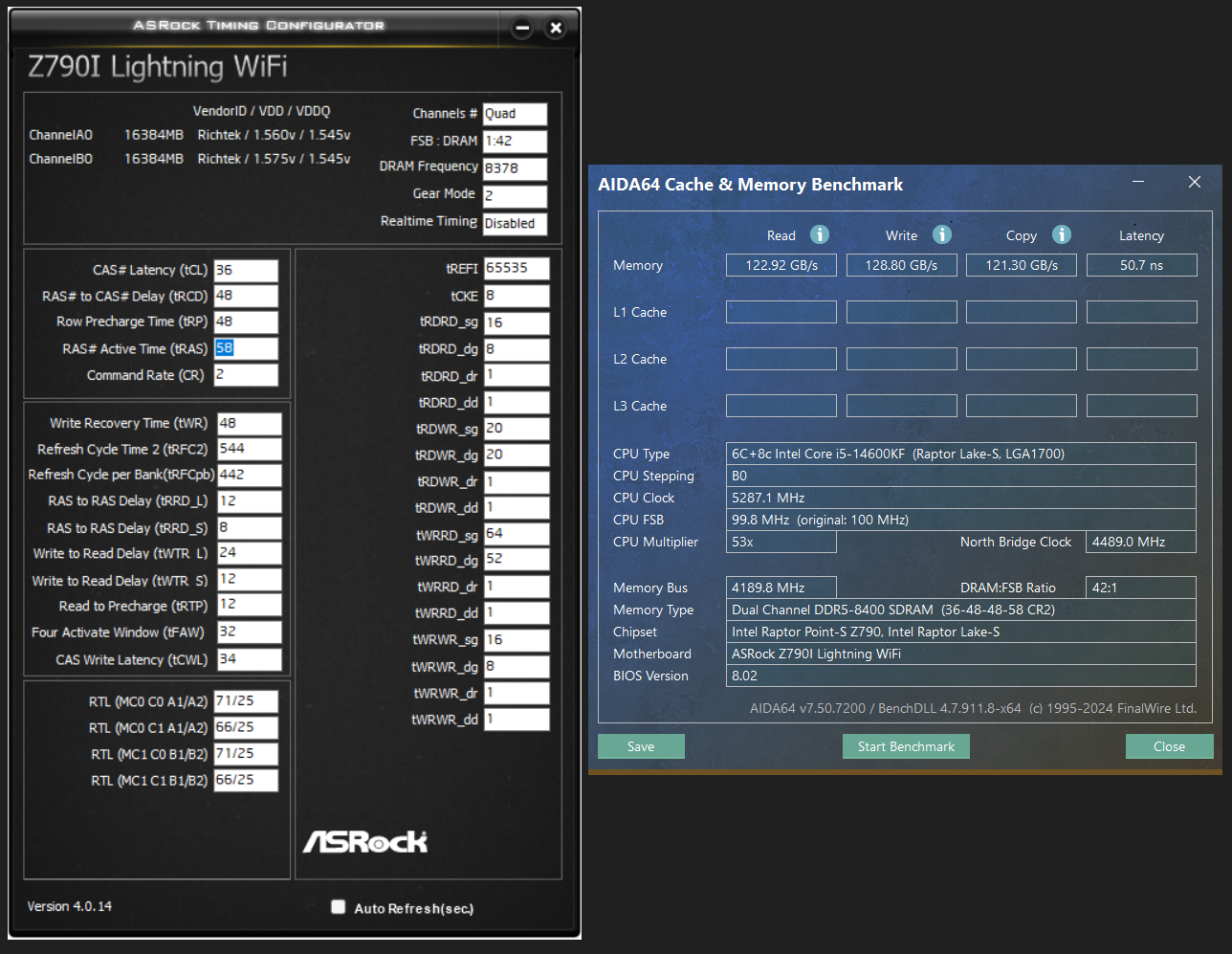Select the tREFI value field
This screenshot has width=1232, height=954.
click(x=517, y=269)
